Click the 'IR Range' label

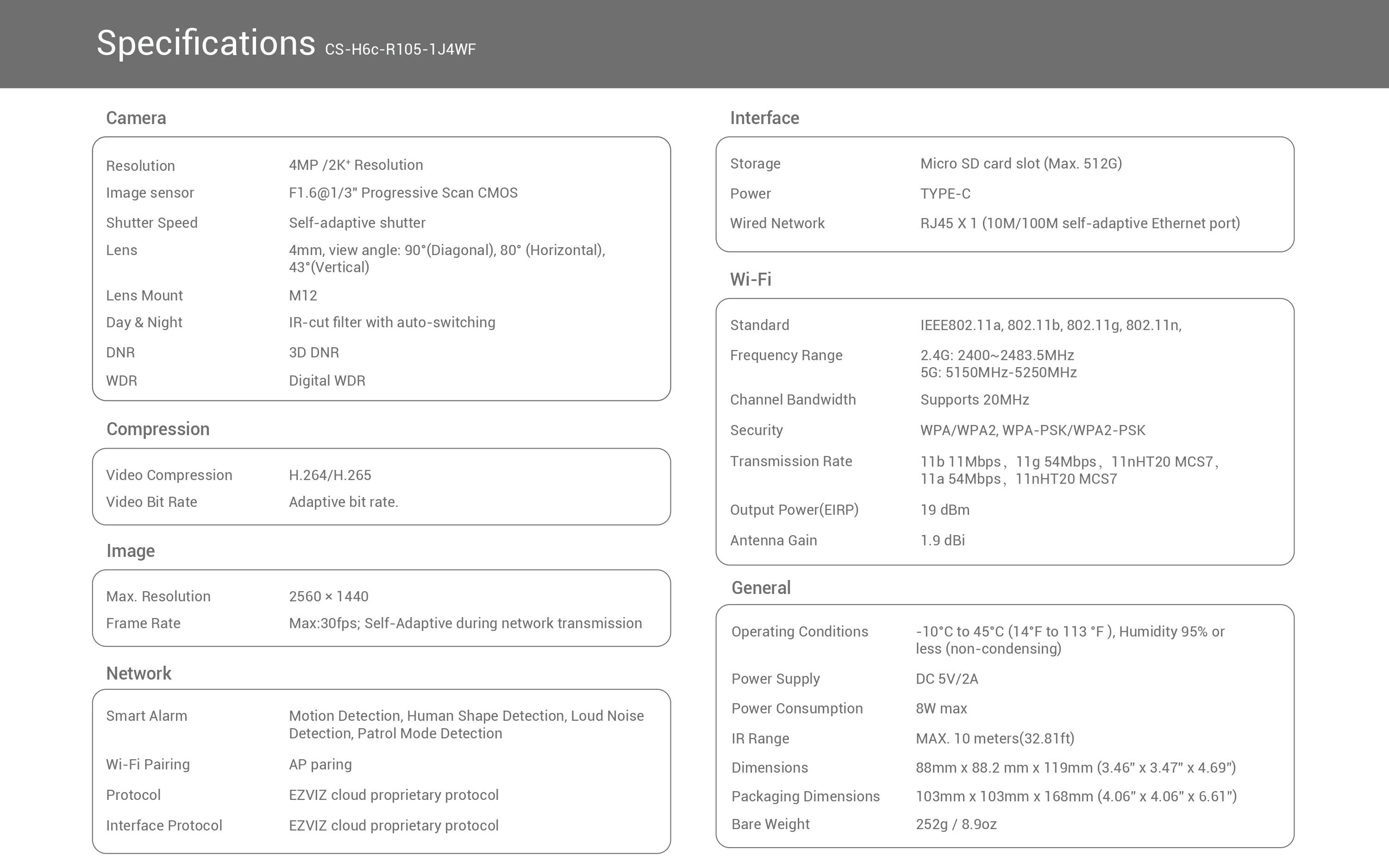pos(760,738)
